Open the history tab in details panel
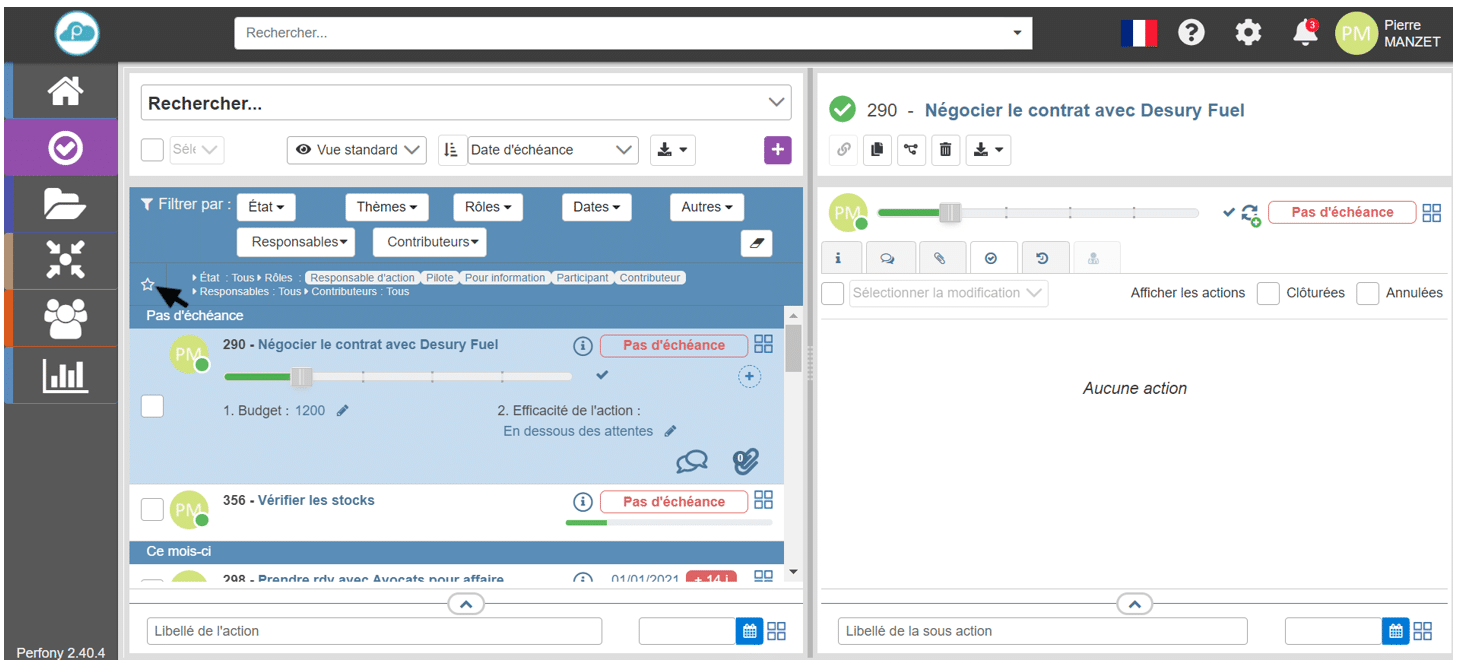This screenshot has height=664, width=1462. pos(1042,258)
